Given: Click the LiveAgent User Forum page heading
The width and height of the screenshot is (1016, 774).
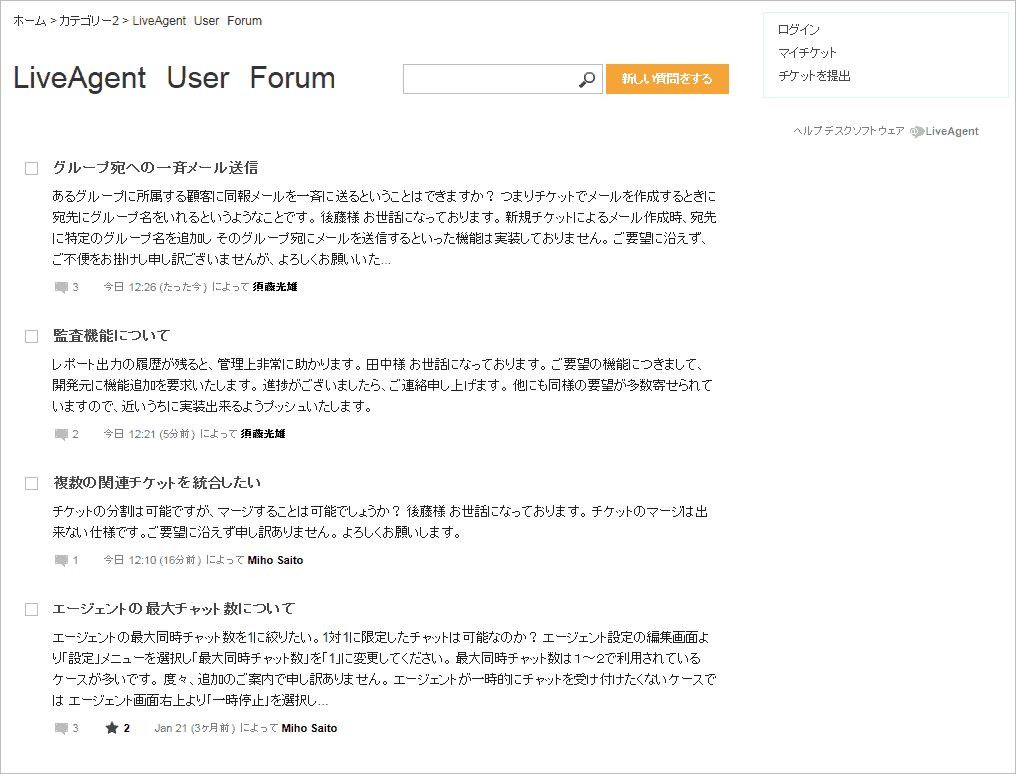Looking at the screenshot, I should 174,78.
